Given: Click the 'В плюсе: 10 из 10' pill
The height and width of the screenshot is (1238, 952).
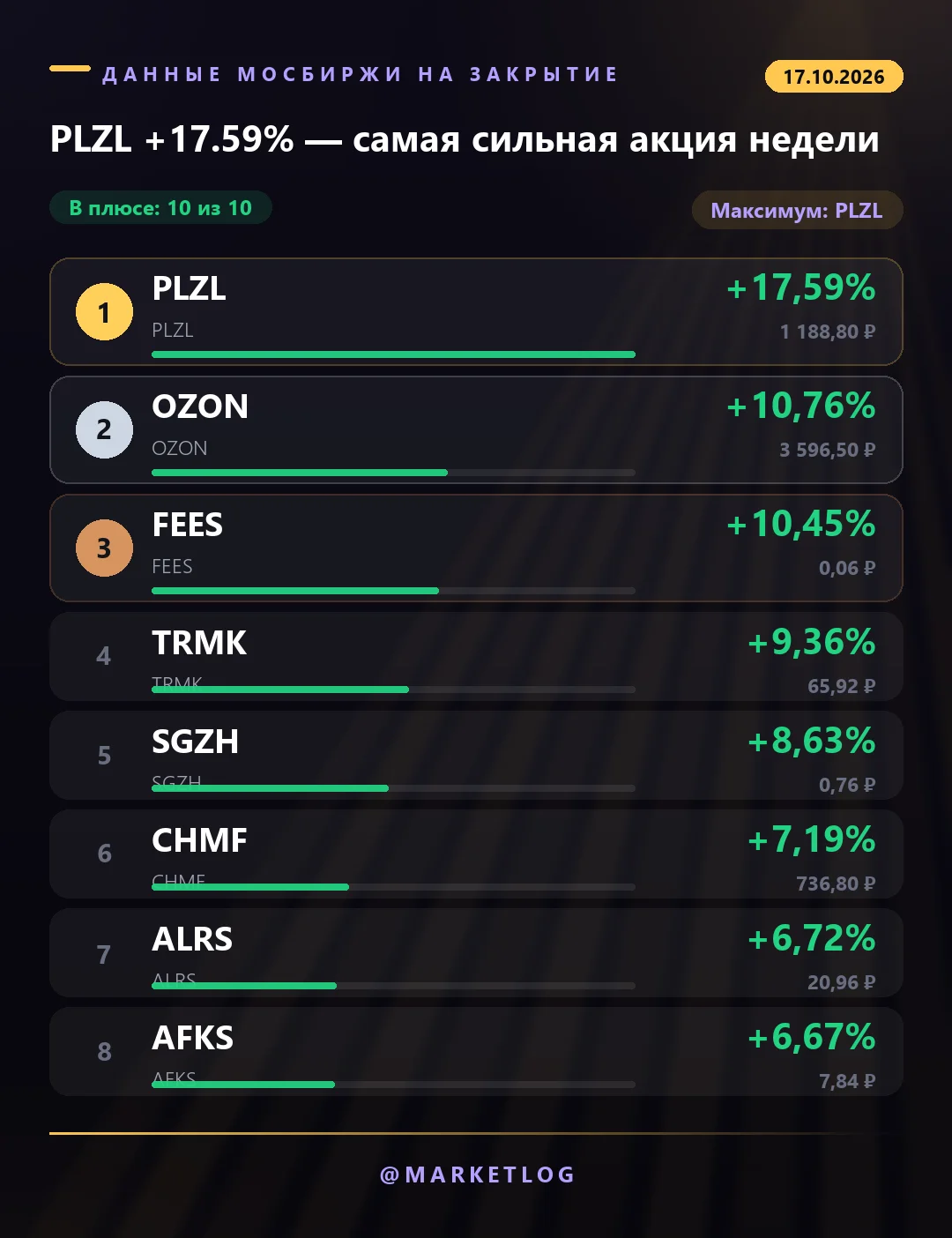Looking at the screenshot, I should pos(160,208).
